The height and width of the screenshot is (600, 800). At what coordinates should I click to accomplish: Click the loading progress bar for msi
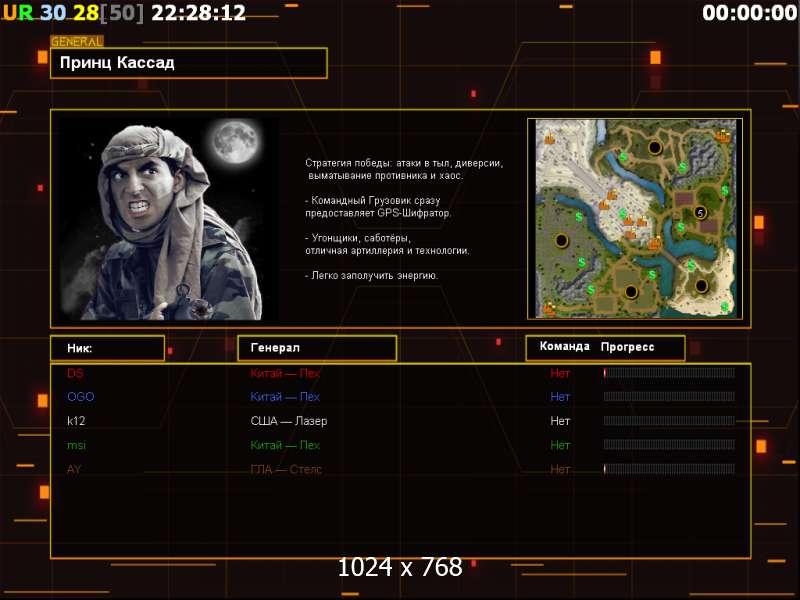tap(669, 445)
